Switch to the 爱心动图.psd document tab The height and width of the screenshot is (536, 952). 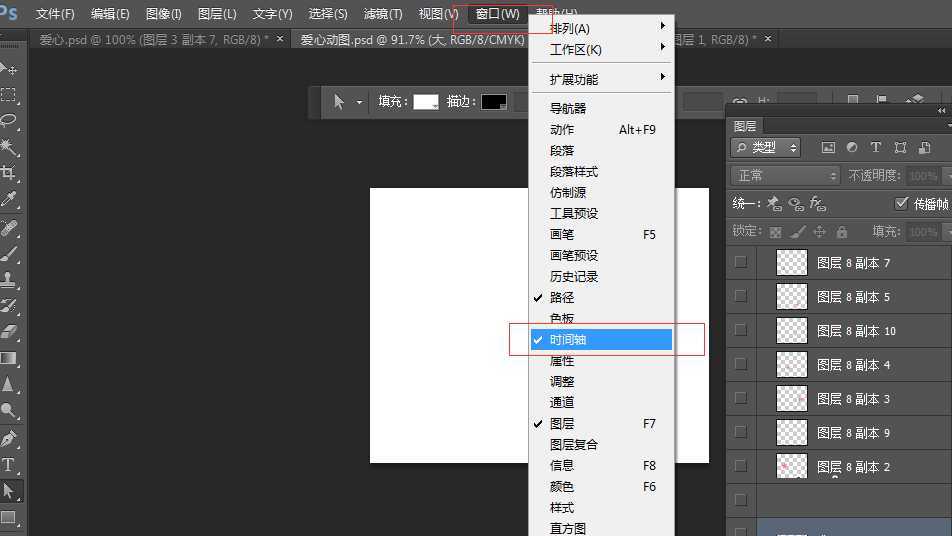(x=405, y=40)
